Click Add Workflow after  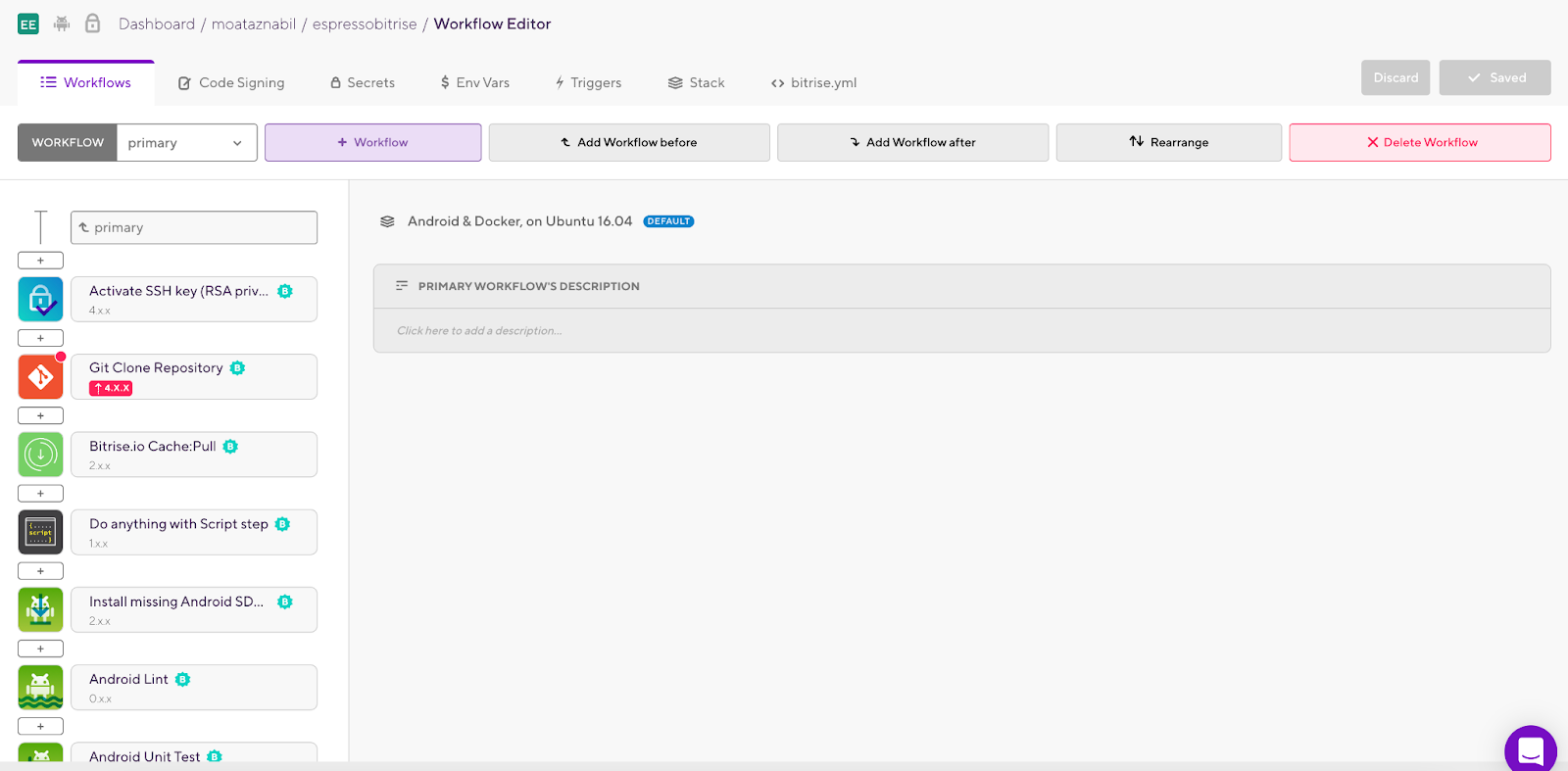[913, 142]
